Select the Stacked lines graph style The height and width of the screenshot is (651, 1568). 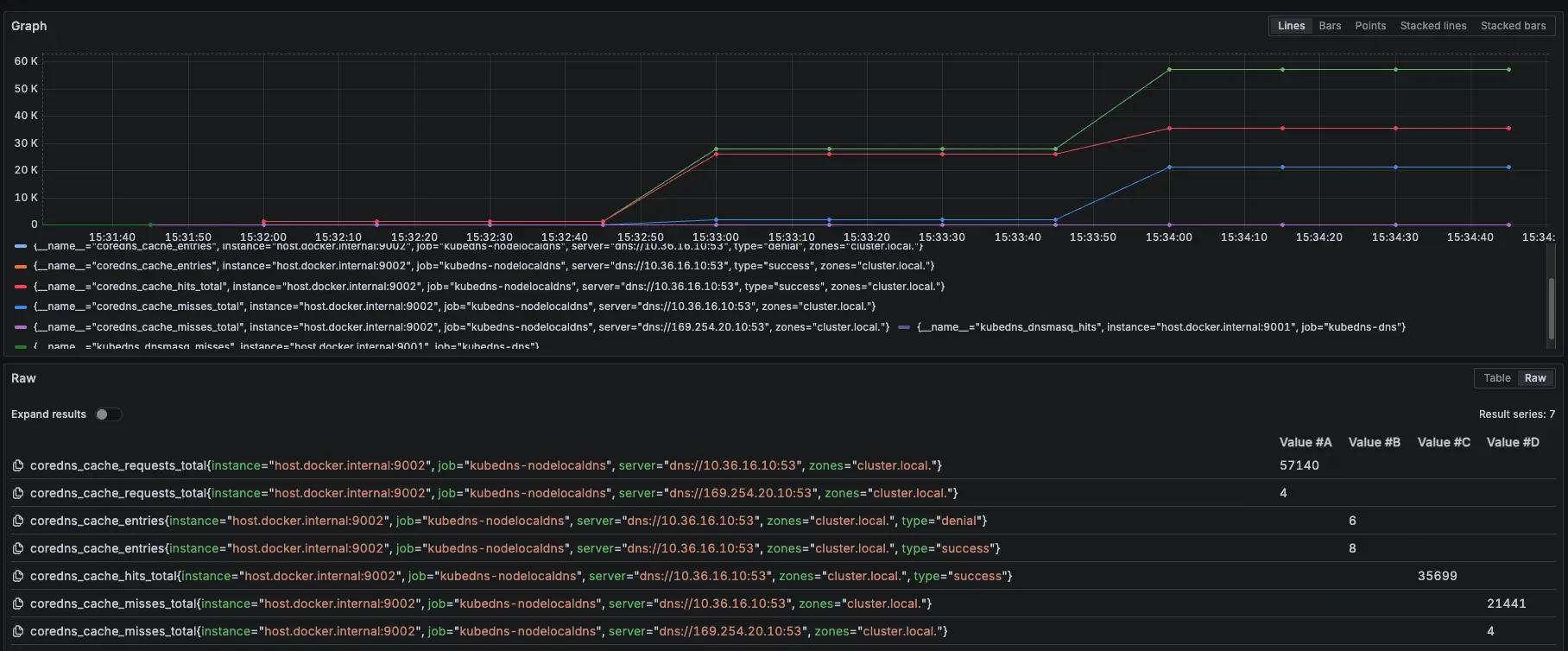1432,26
